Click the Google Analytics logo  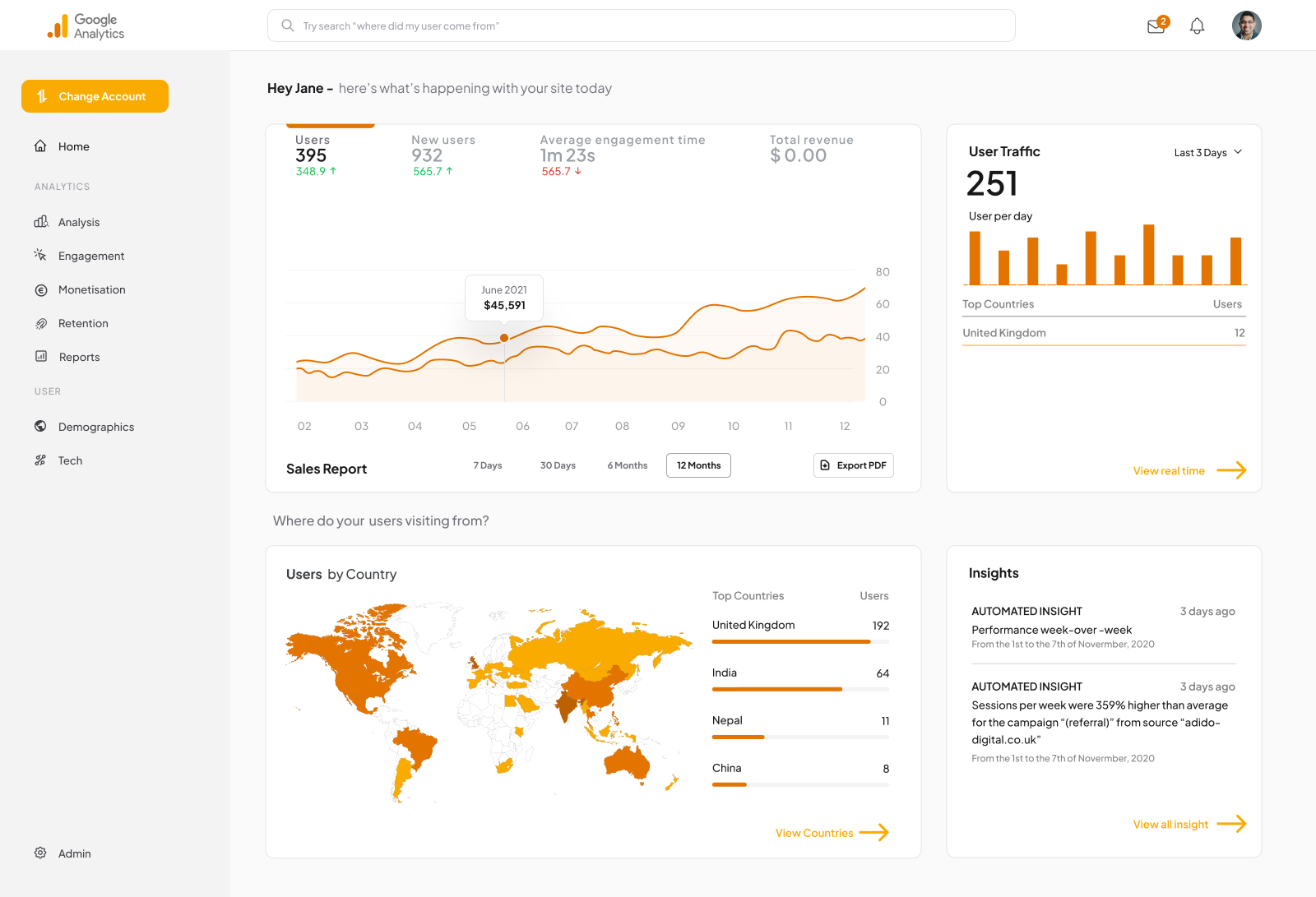[x=86, y=26]
